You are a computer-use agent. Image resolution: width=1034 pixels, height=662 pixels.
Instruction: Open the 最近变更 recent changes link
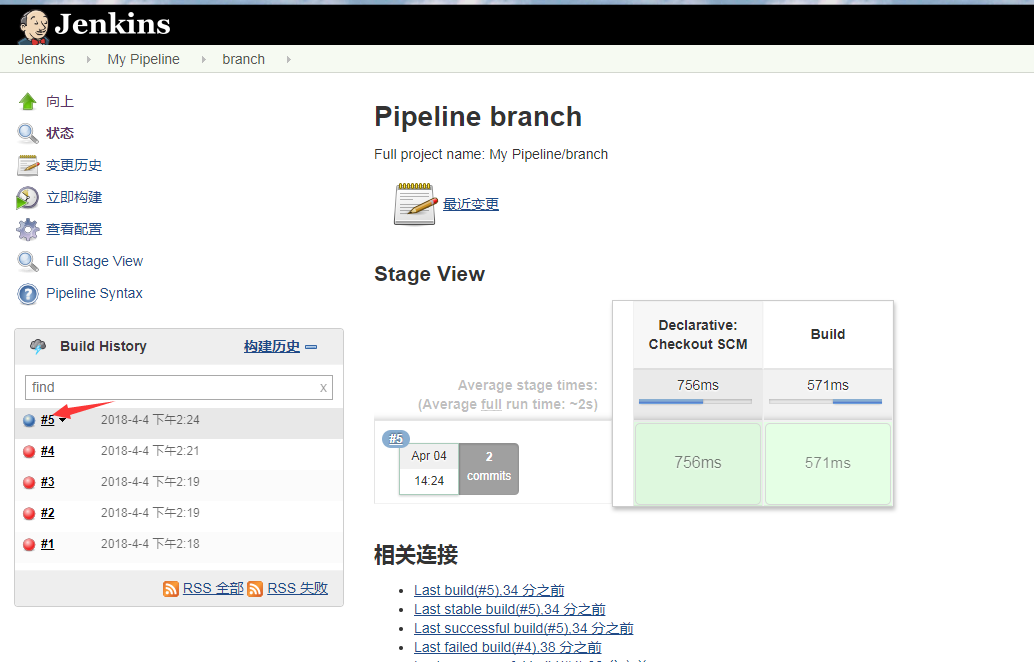pos(471,204)
